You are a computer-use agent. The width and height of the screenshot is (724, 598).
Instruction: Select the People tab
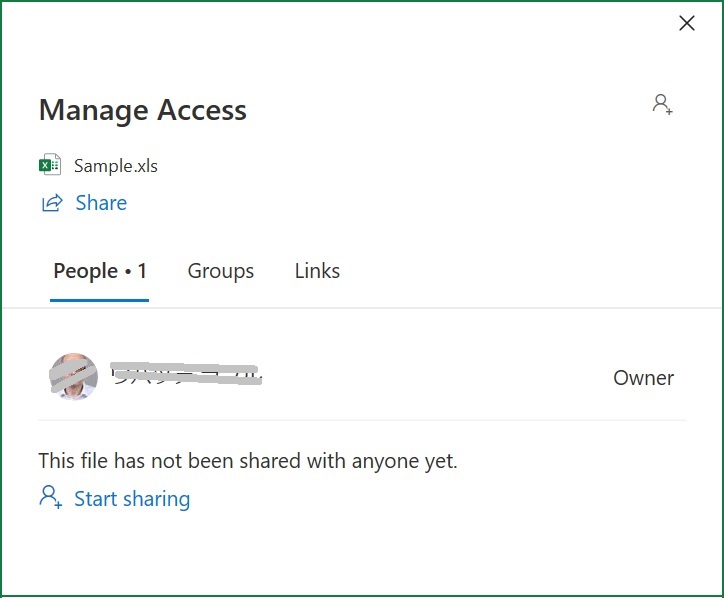tap(100, 271)
